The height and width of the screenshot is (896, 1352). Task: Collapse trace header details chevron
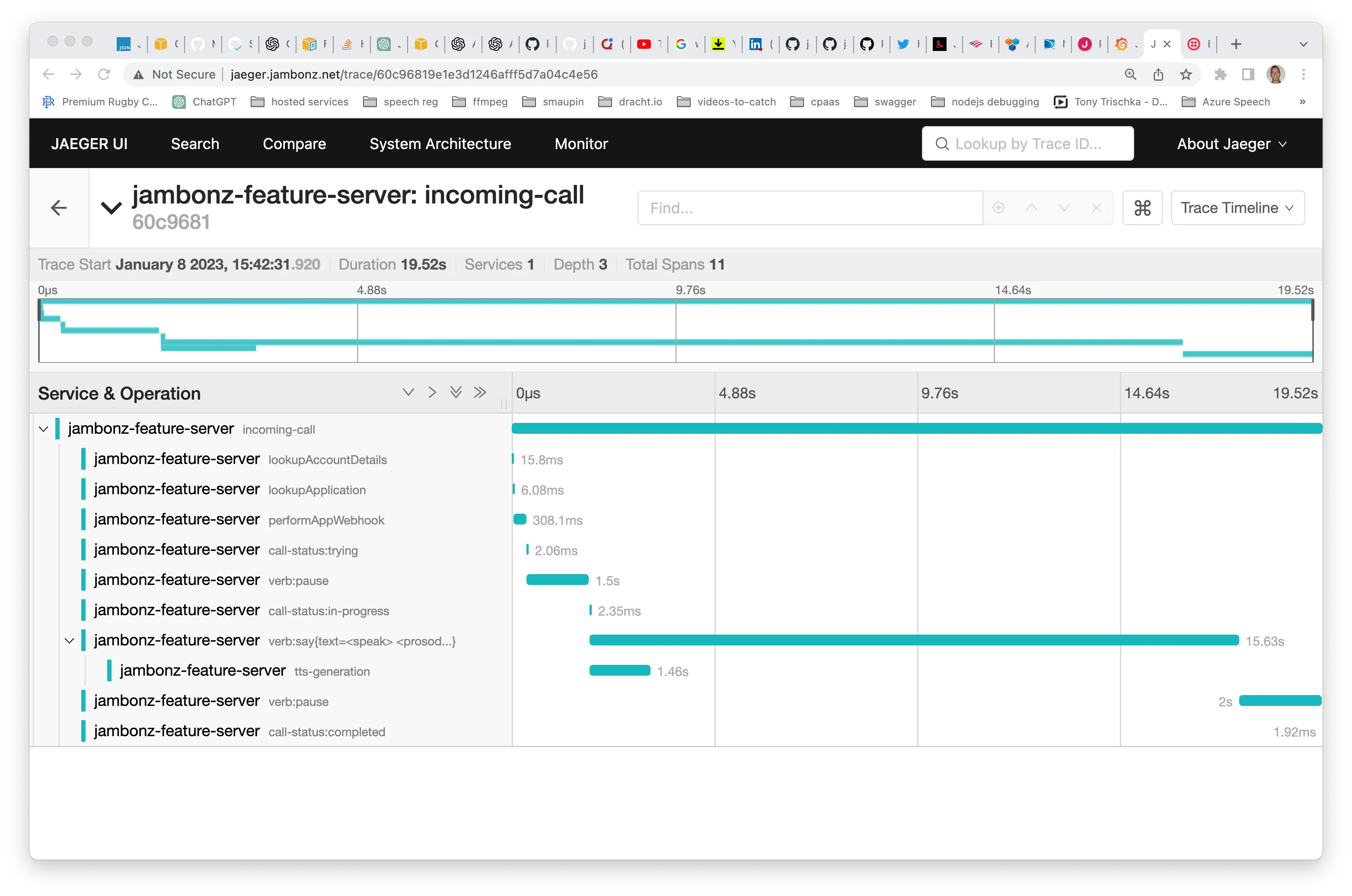point(111,207)
